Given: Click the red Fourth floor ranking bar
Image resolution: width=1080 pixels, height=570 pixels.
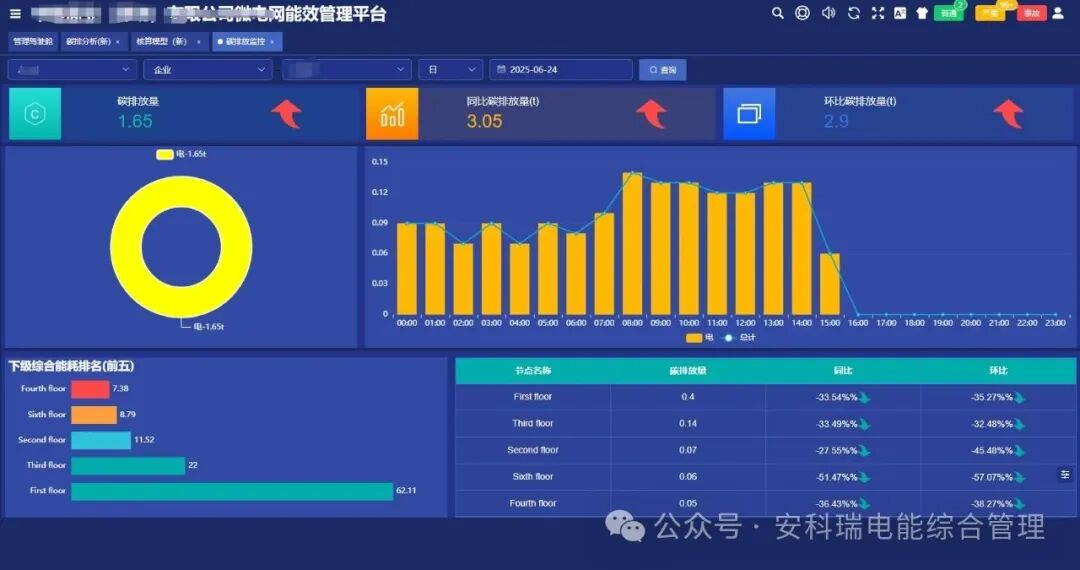Looking at the screenshot, I should [90, 390].
